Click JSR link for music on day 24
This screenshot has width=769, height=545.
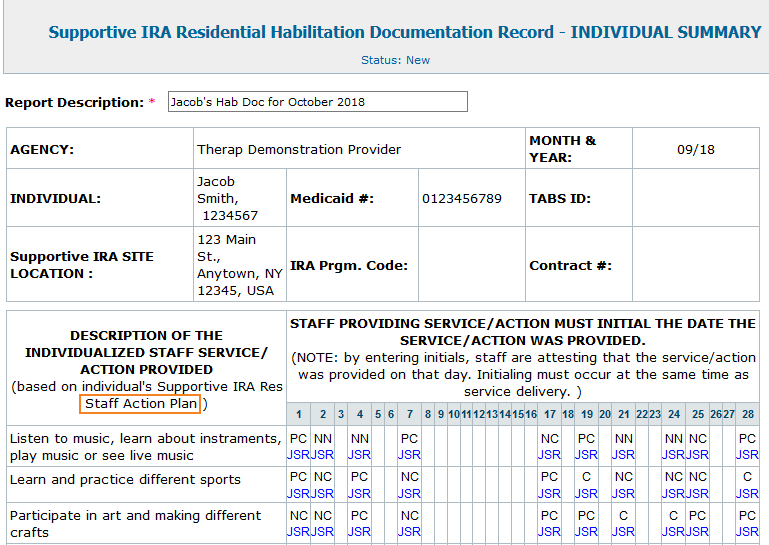(673, 455)
